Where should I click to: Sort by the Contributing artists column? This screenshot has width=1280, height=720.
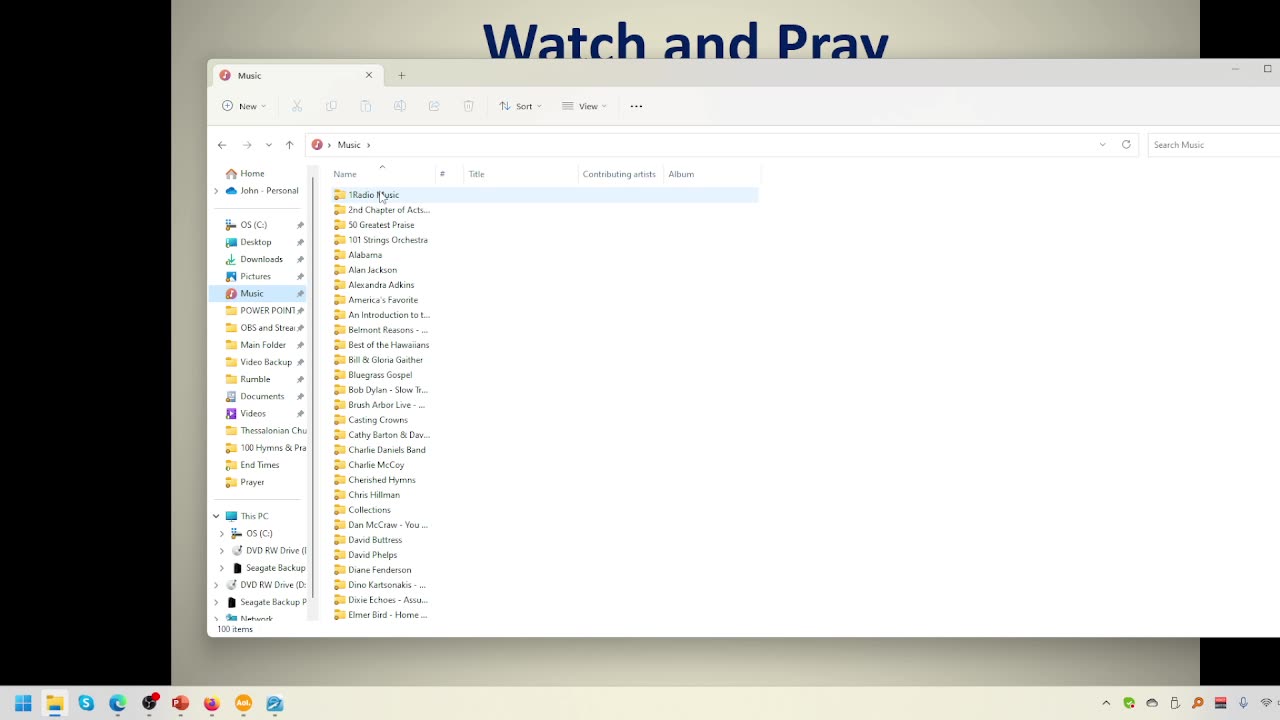(x=620, y=174)
